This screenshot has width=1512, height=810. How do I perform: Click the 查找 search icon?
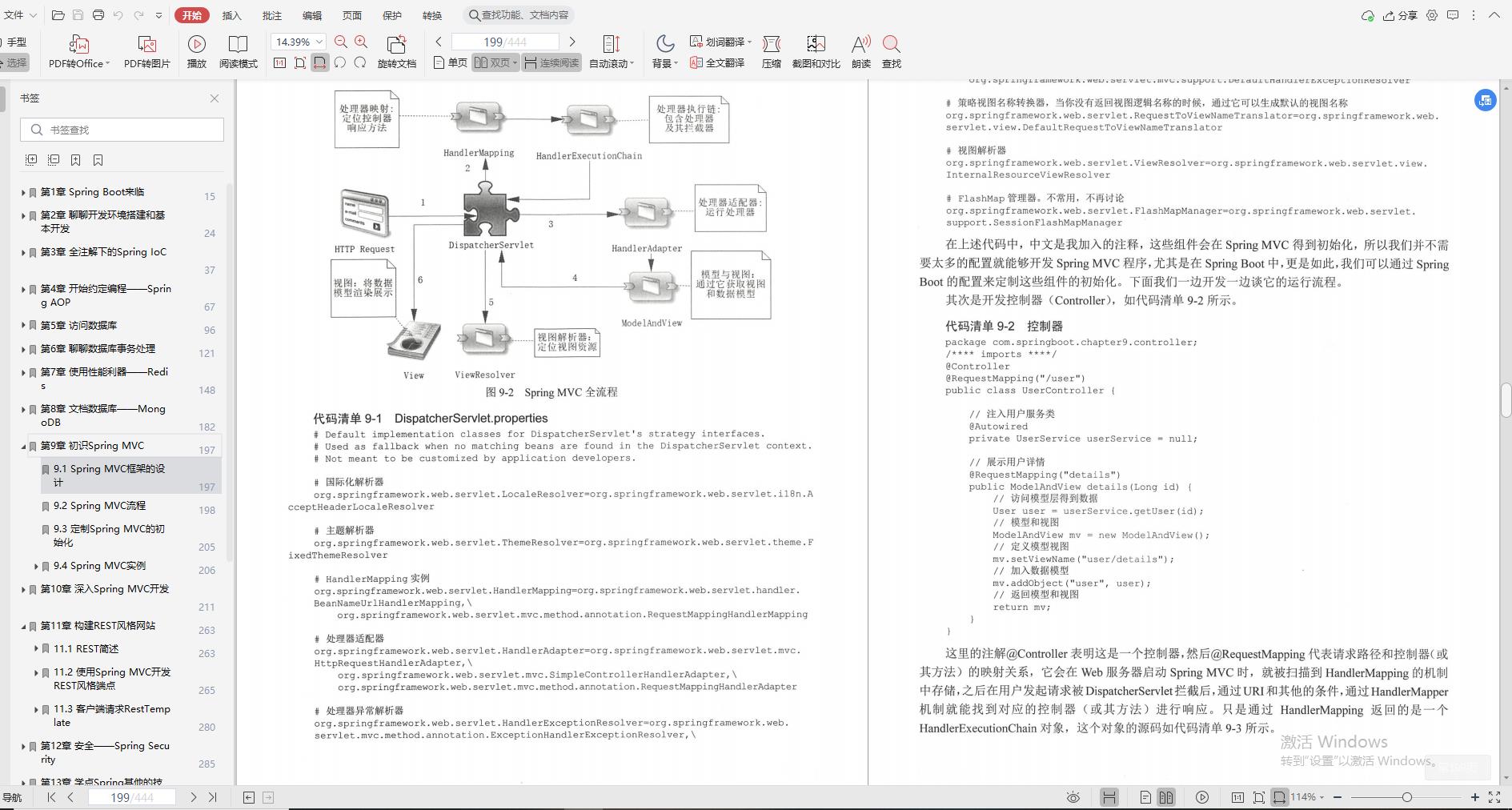coord(892,44)
